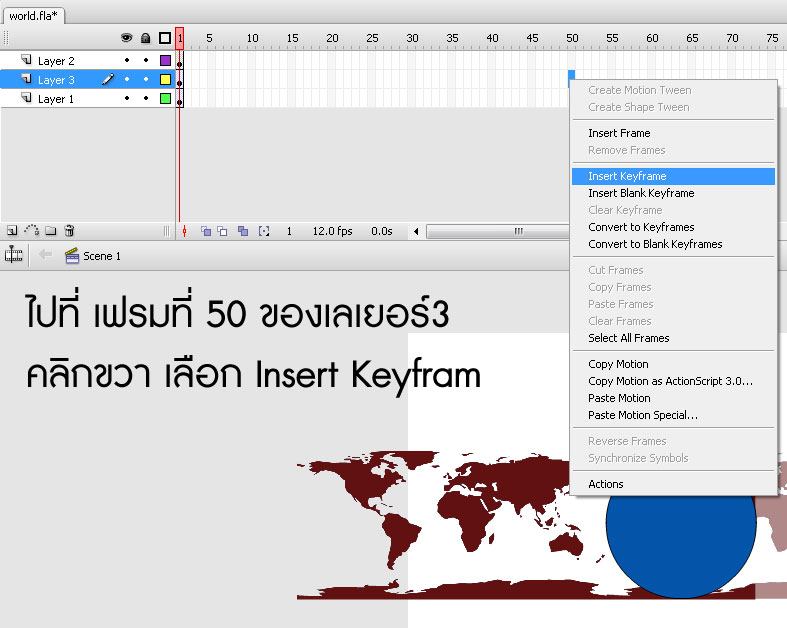Choose Paste Motion menu item
Screen dimensions: 787x628
(x=673, y=399)
